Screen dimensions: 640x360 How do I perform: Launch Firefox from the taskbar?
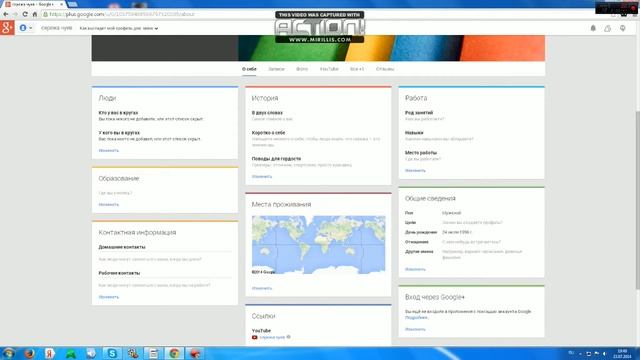(29, 353)
